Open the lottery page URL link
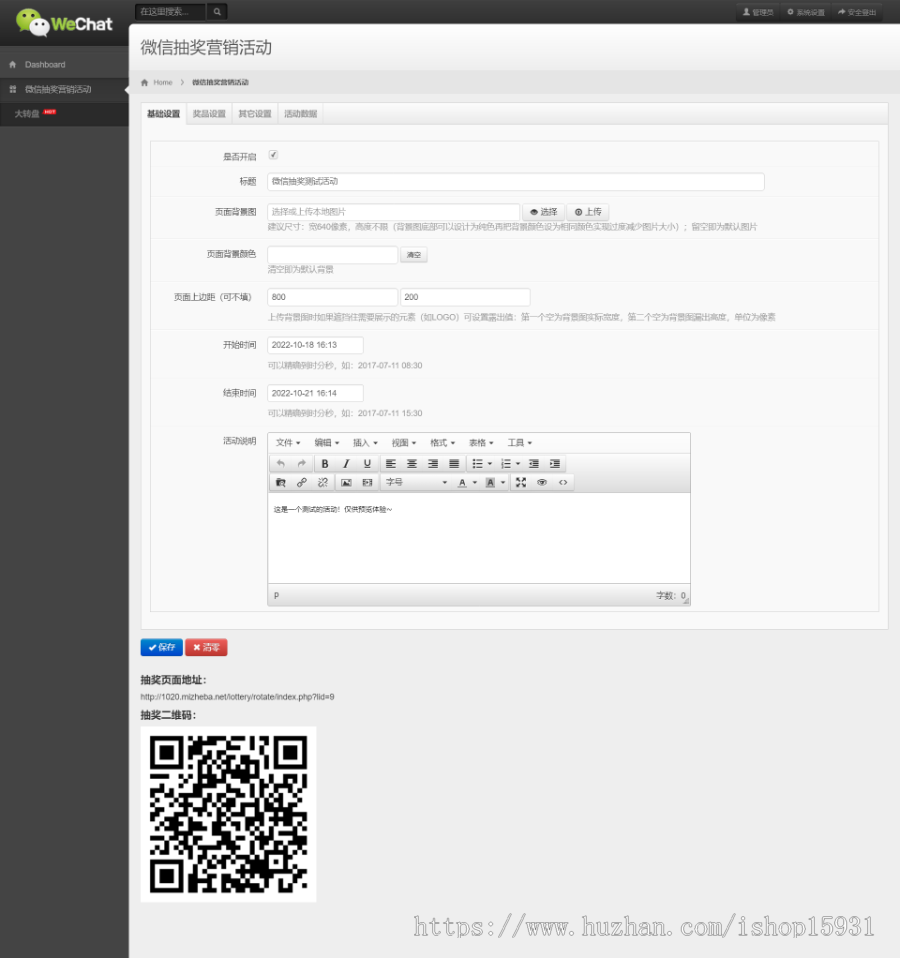Viewport: 900px width, 958px height. (237, 697)
